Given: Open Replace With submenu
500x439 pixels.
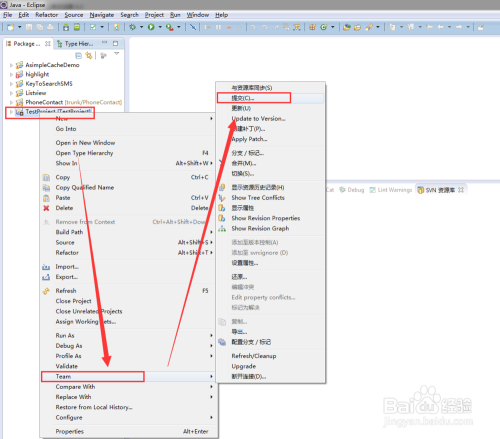Looking at the screenshot, I should [129, 397].
